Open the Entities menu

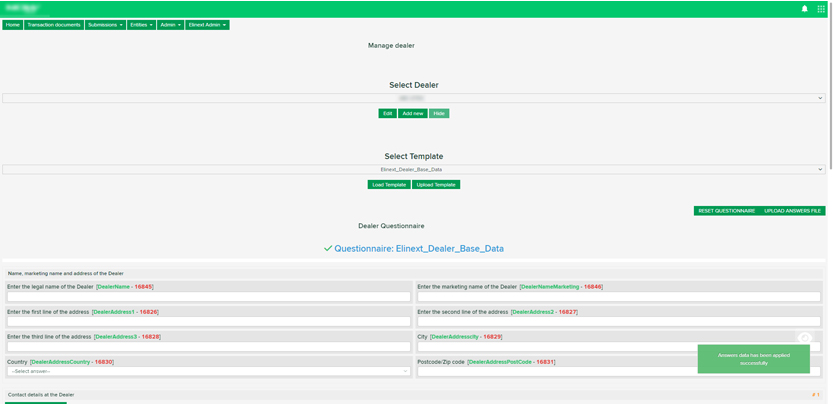(x=141, y=25)
